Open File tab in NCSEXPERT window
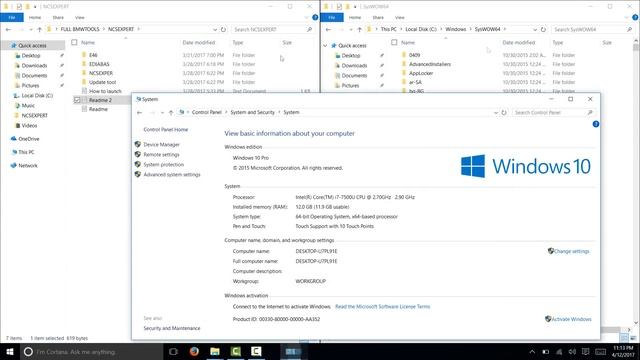The height and width of the screenshot is (360, 640). point(12,18)
